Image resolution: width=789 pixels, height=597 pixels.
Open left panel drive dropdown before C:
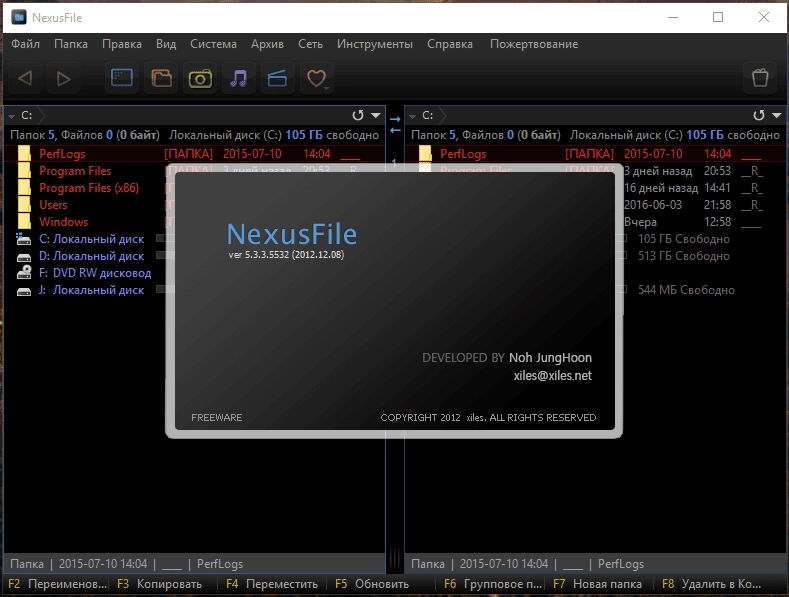pyautogui.click(x=12, y=116)
